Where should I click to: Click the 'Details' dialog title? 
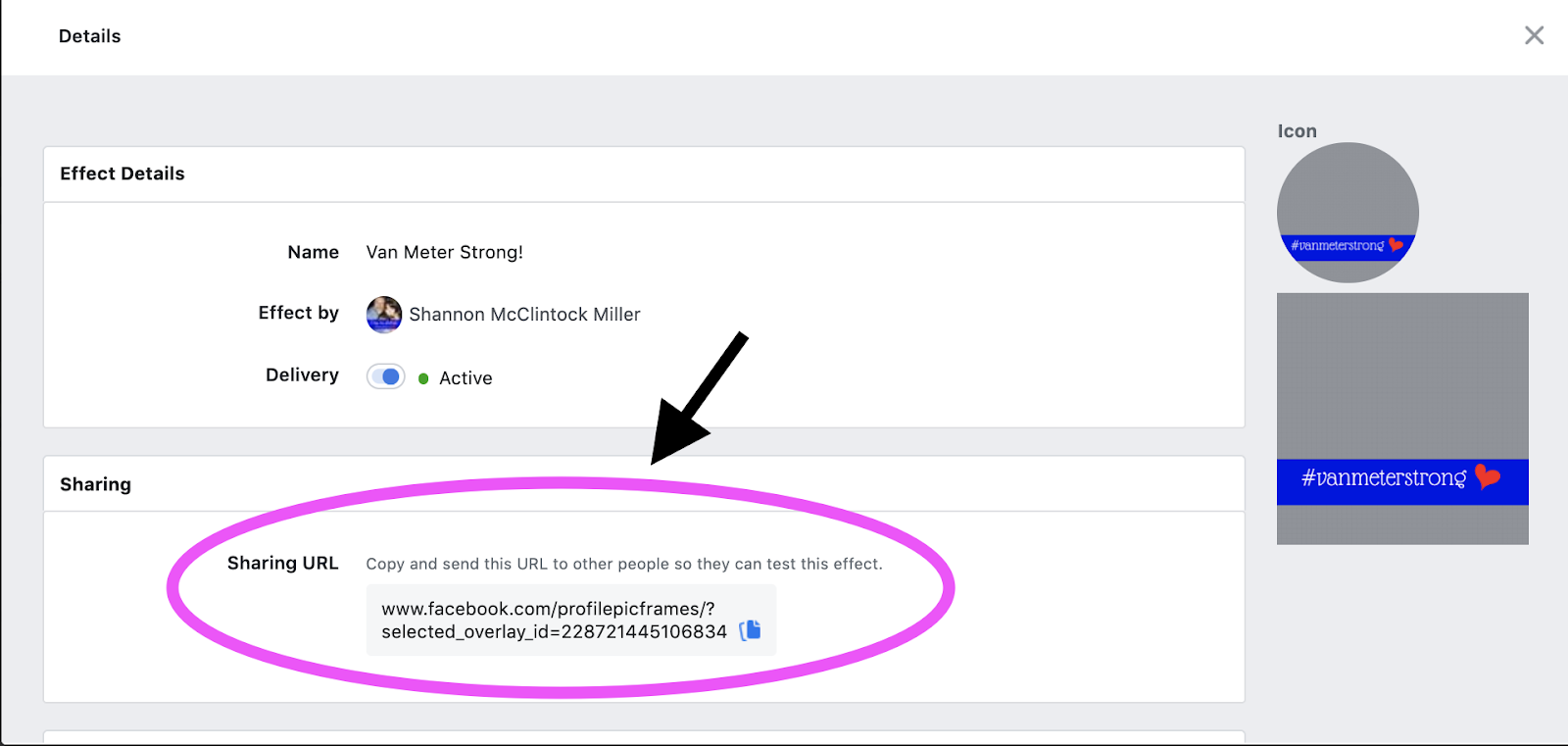pos(89,36)
